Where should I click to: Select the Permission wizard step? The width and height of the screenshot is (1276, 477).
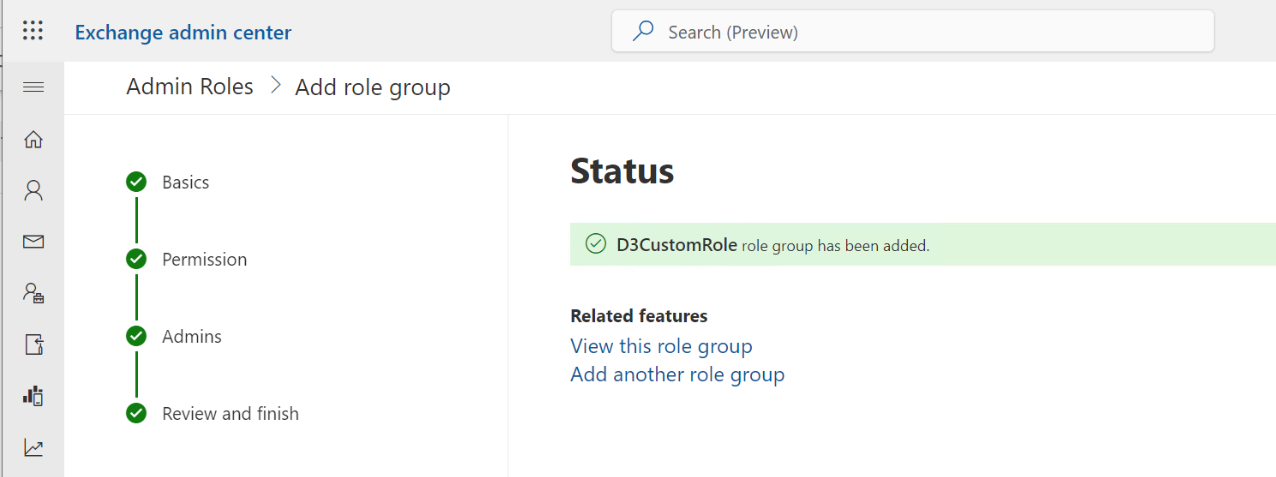click(x=204, y=259)
